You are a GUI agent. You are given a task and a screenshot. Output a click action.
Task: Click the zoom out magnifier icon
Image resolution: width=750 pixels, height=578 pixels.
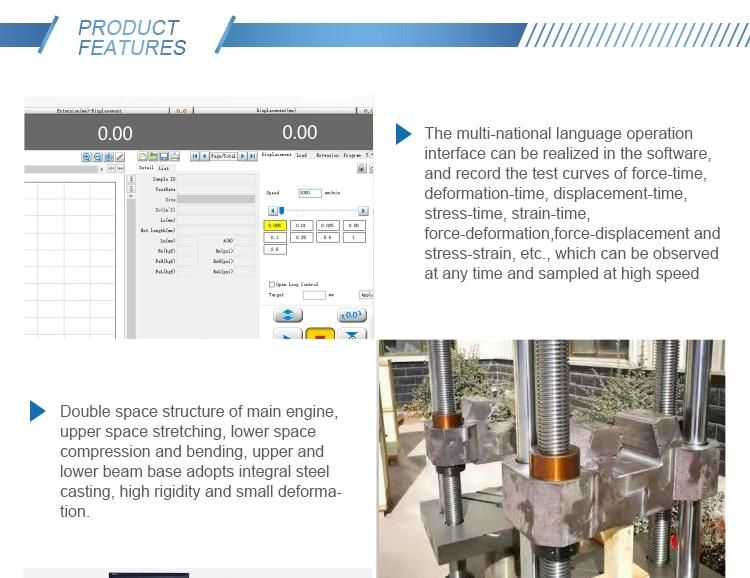click(x=98, y=156)
